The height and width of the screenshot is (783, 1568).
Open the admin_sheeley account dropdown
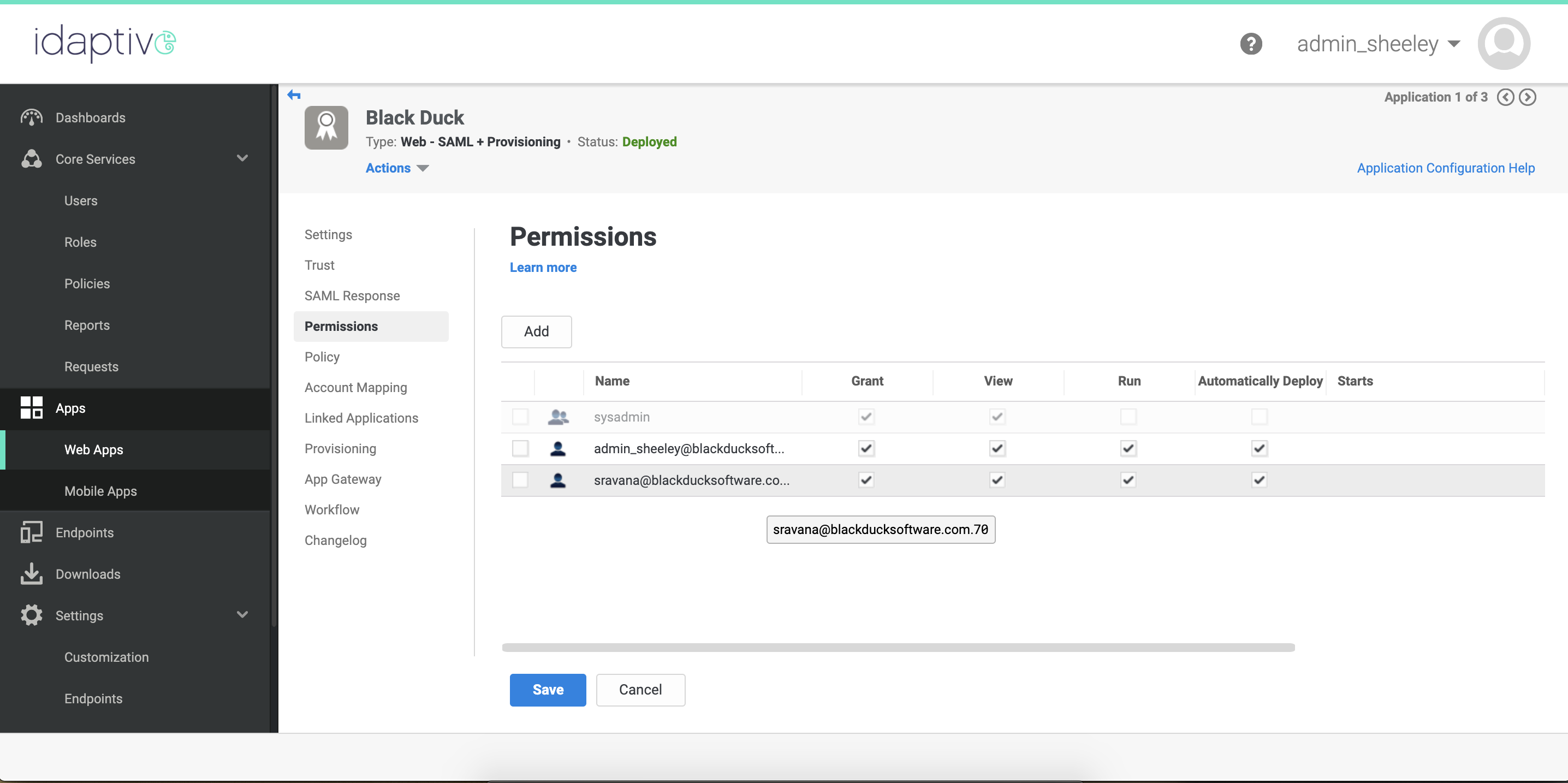[x=1377, y=43]
